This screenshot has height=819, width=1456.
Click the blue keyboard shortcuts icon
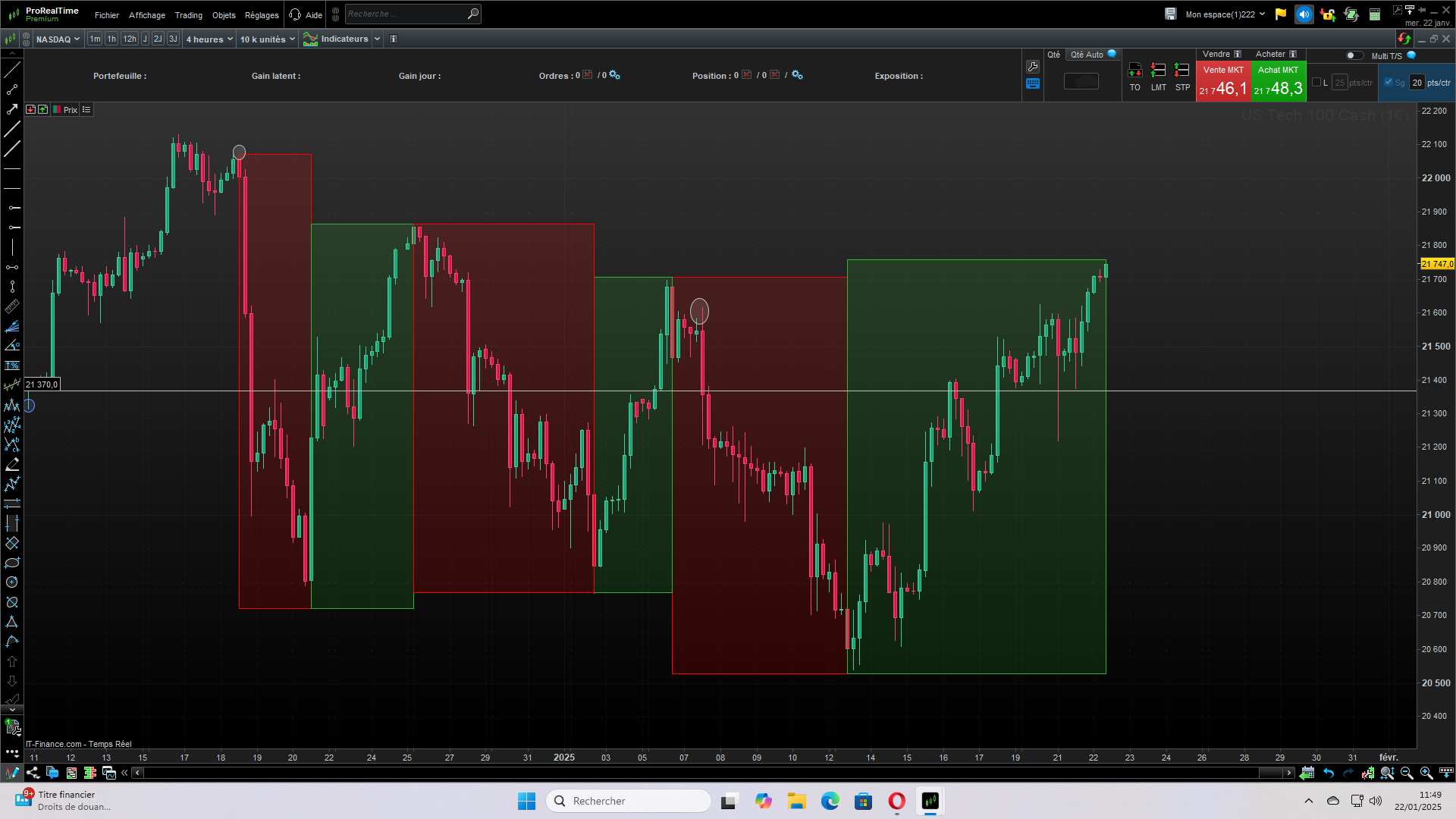[1032, 84]
